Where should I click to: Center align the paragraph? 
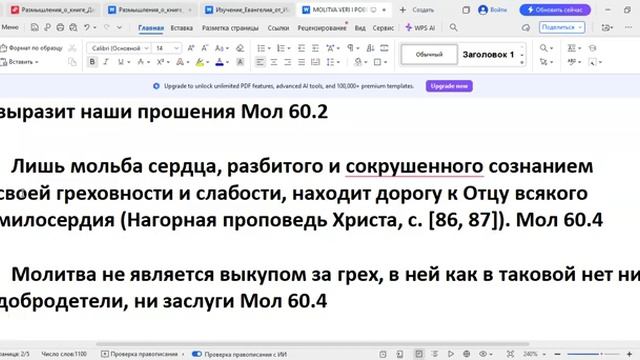click(x=274, y=62)
